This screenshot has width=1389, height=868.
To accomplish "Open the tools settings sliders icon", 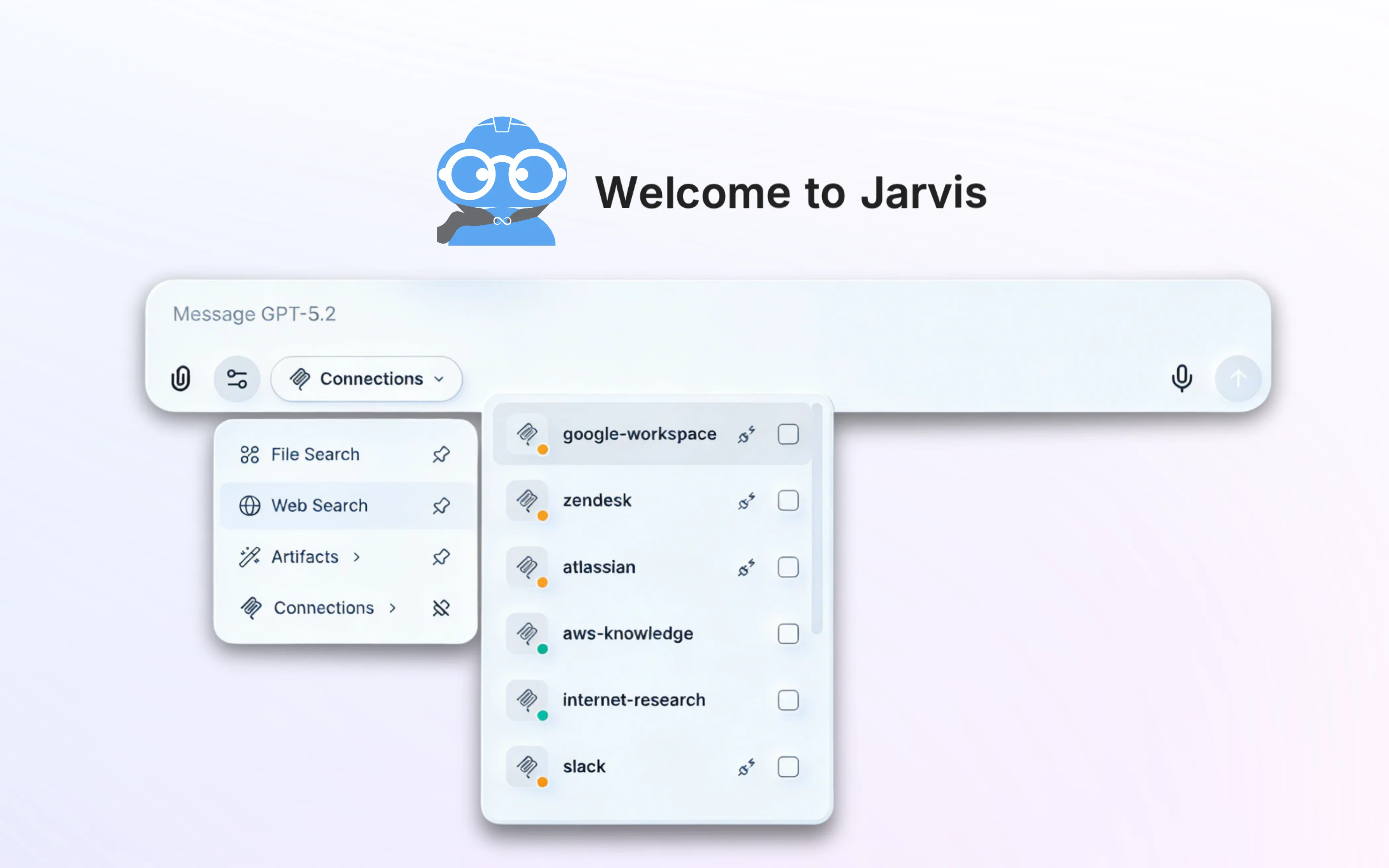I will tap(236, 379).
